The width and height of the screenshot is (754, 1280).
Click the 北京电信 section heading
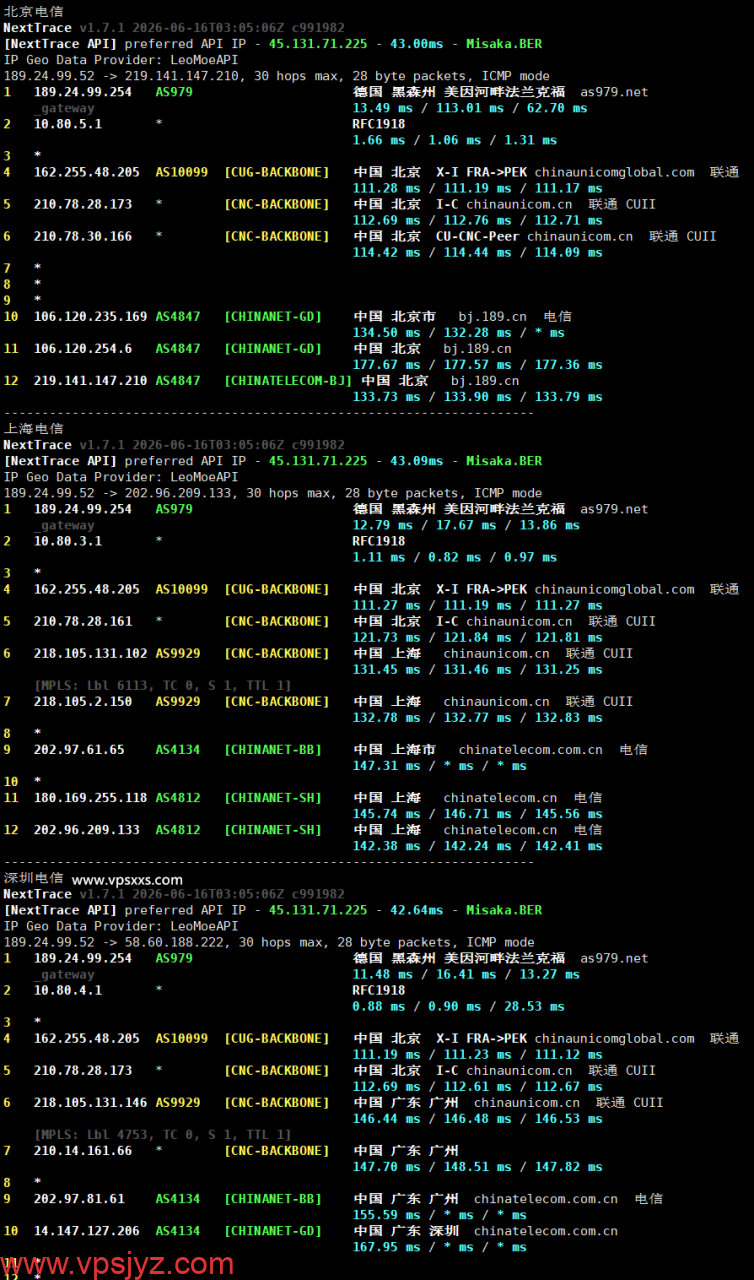pyautogui.click(x=33, y=11)
